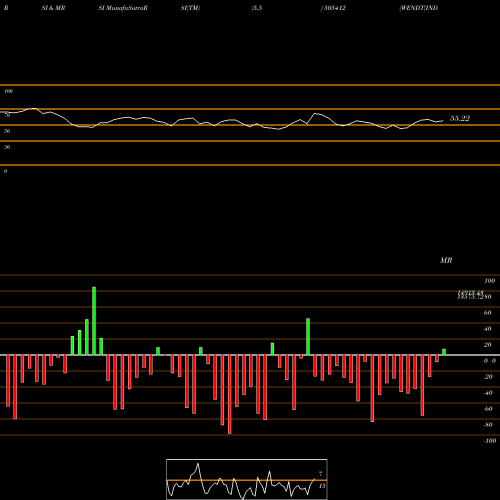Click the RSI 0 level label
The width and height of the screenshot is (500, 500).
(6, 171)
